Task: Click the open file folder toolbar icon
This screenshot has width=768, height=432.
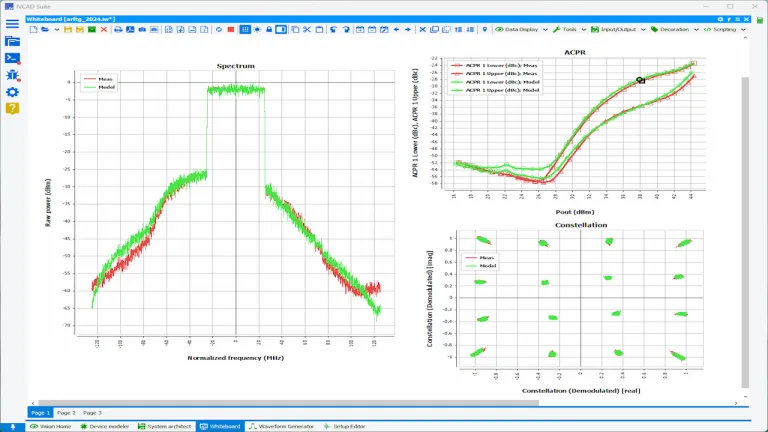Action: (x=45, y=29)
